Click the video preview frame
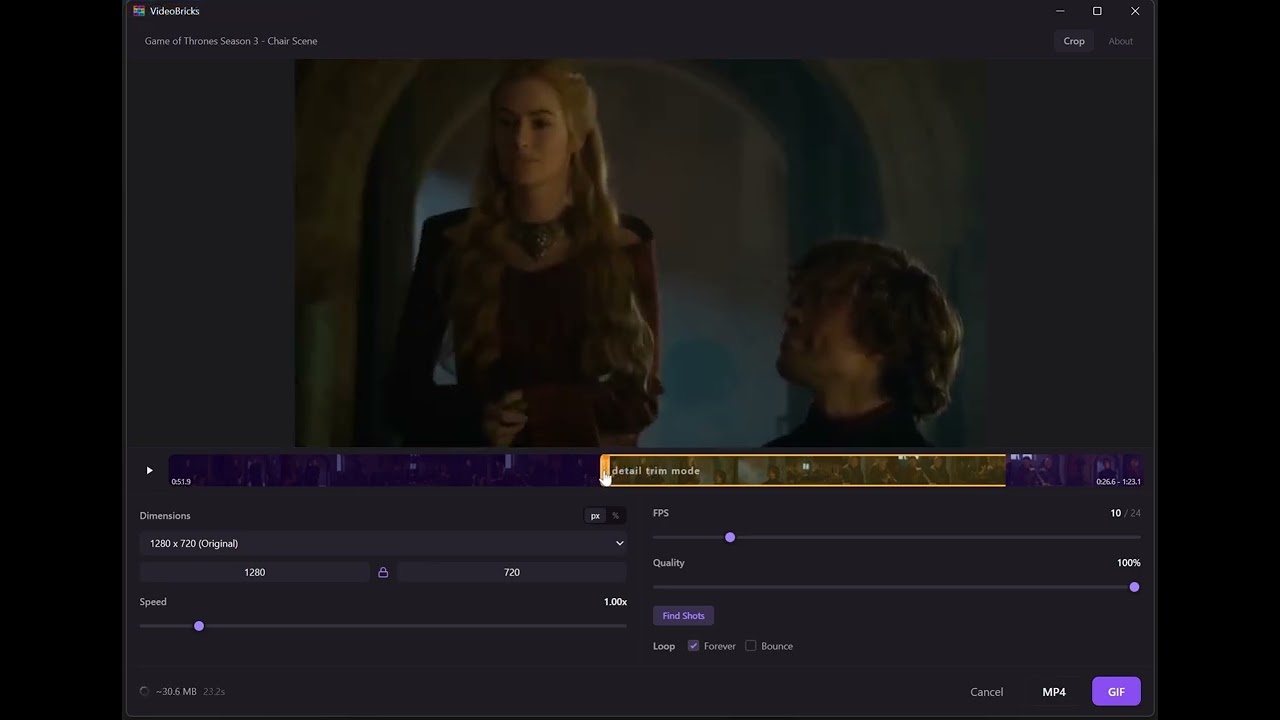1280x720 pixels. tap(640, 252)
